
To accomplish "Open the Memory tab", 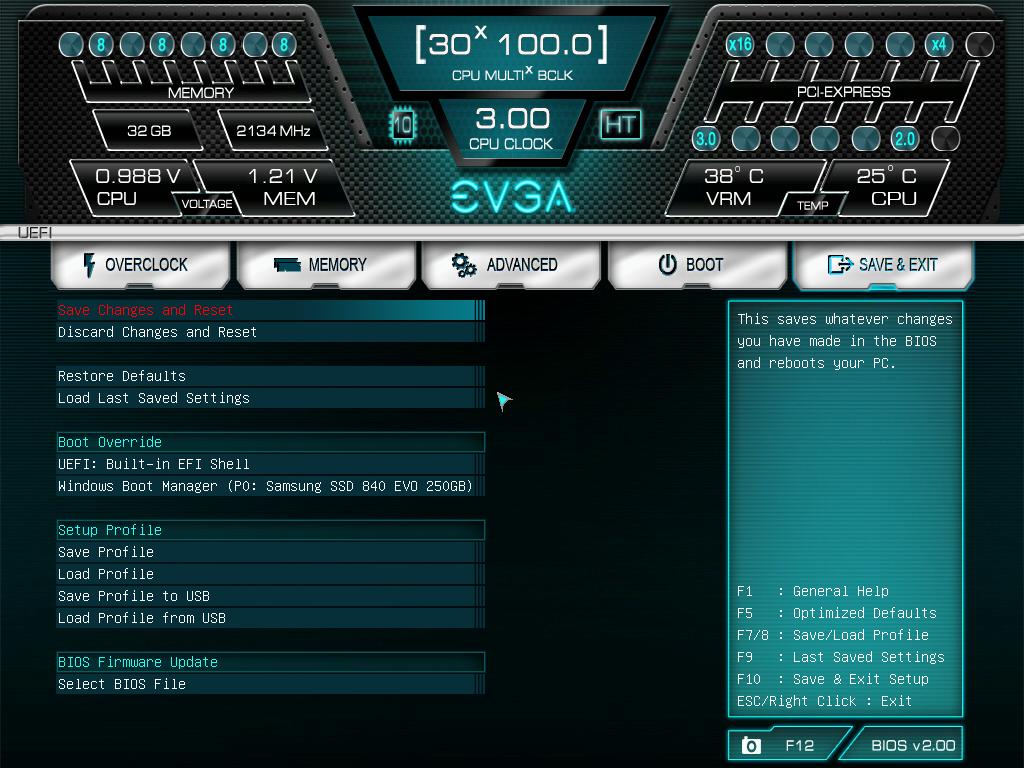I will coord(325,264).
